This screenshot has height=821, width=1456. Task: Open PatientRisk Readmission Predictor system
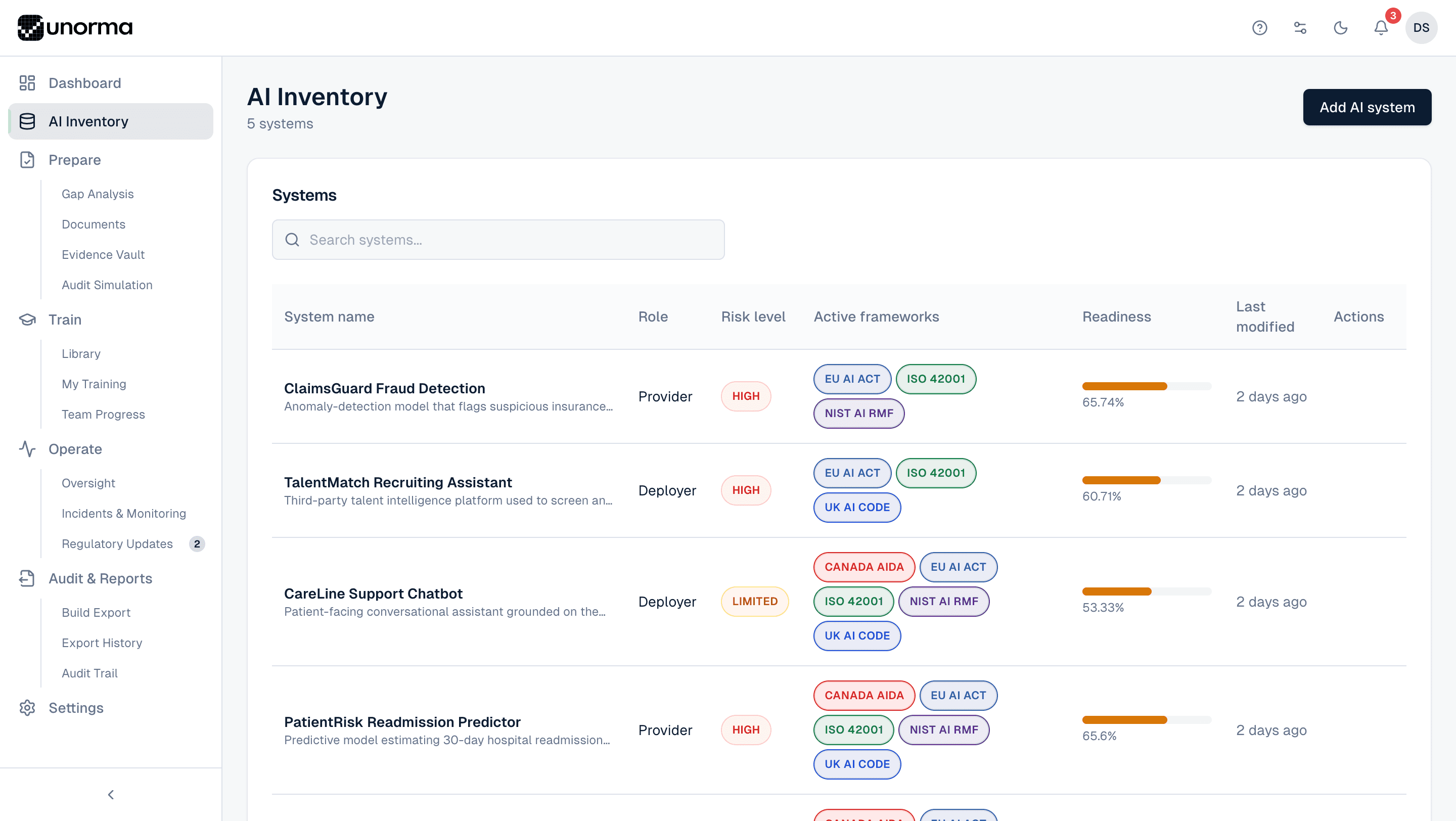click(402, 722)
